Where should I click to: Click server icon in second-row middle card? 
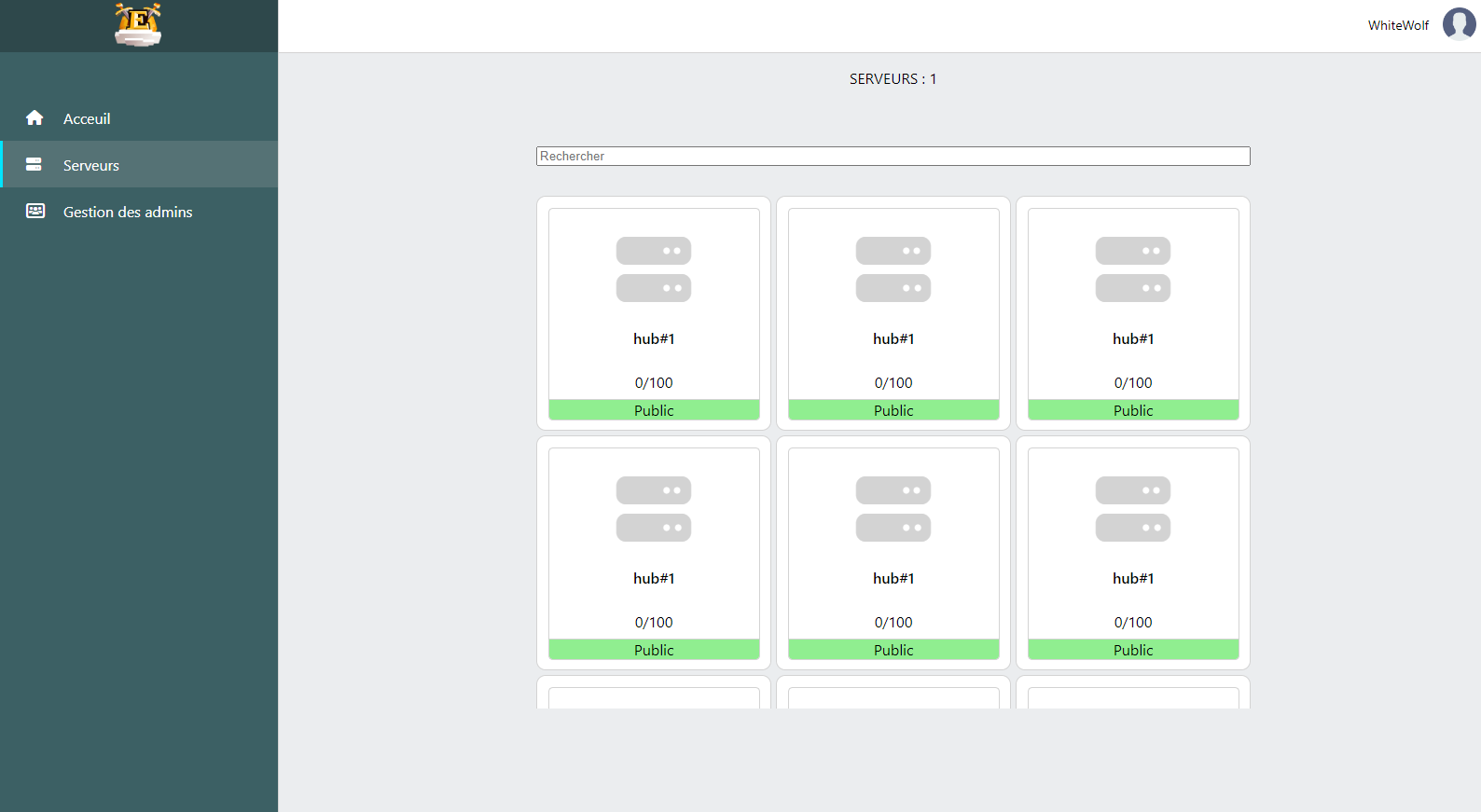tap(893, 509)
